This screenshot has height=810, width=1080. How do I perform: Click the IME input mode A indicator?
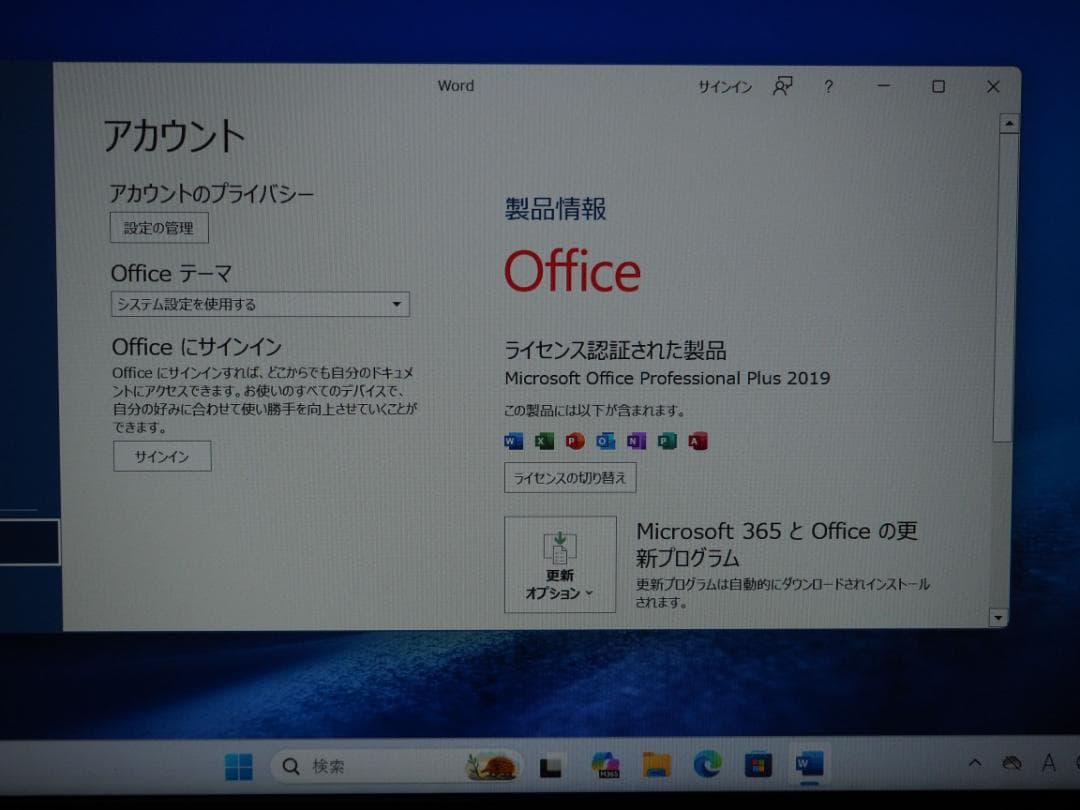(x=1048, y=763)
